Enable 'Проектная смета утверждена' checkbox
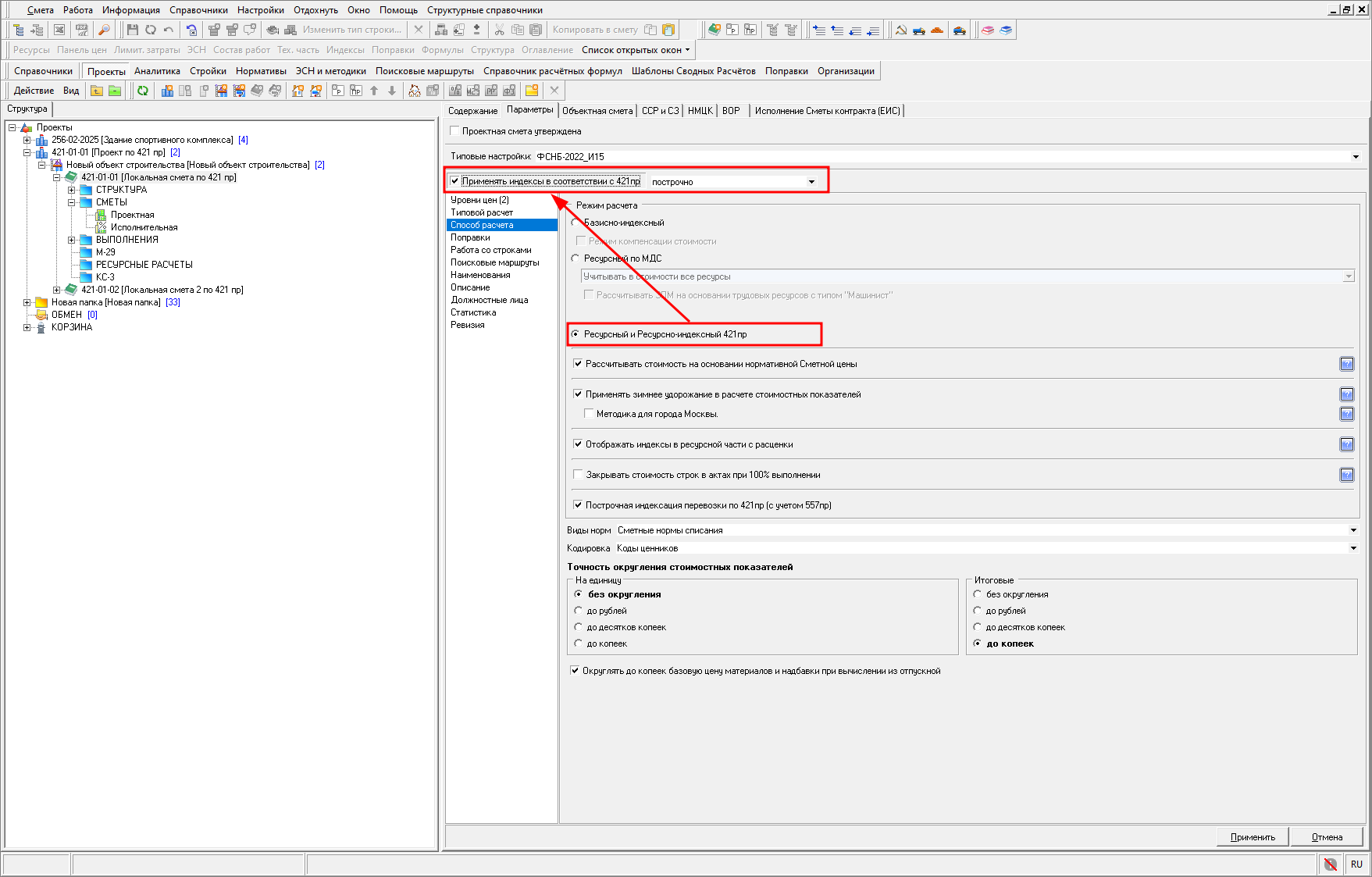 pos(455,131)
